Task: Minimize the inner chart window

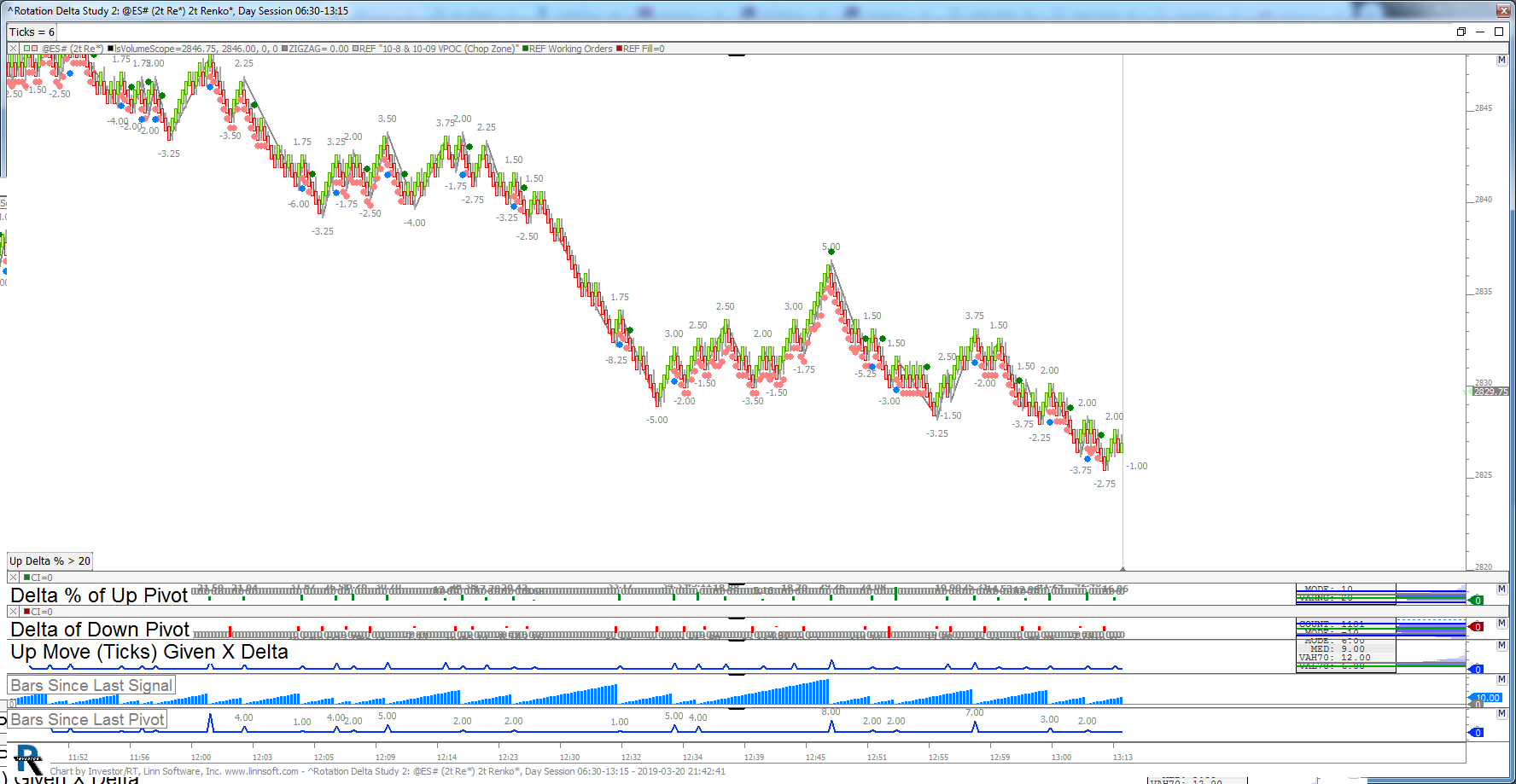Action: [x=1480, y=32]
